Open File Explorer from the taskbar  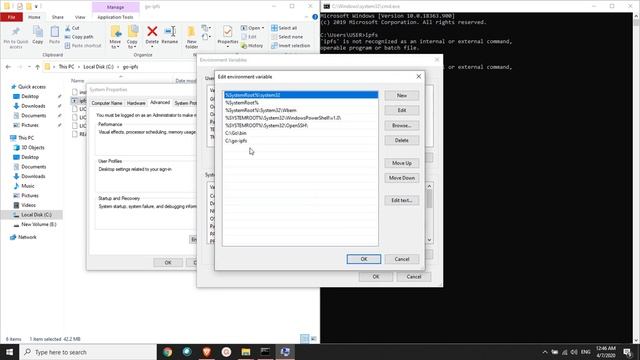click(246, 352)
